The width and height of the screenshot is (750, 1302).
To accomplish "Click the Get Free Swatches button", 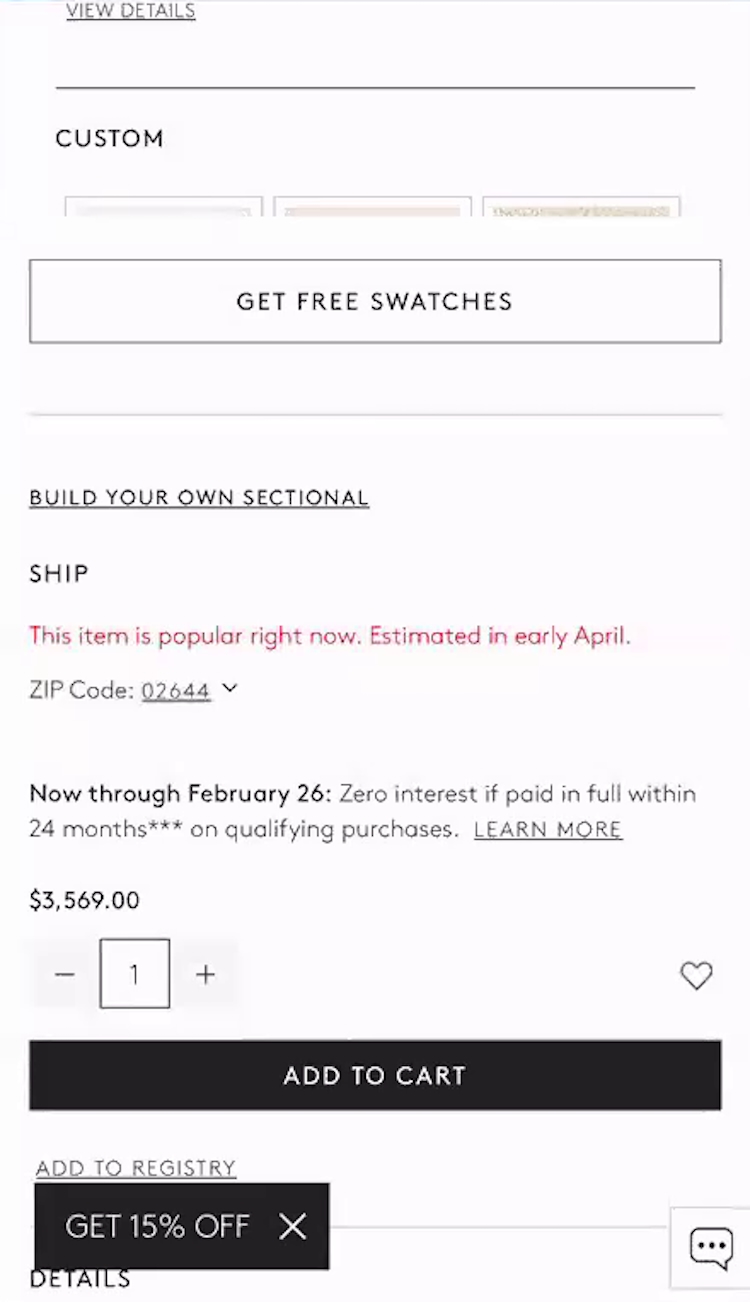I will 375,301.
